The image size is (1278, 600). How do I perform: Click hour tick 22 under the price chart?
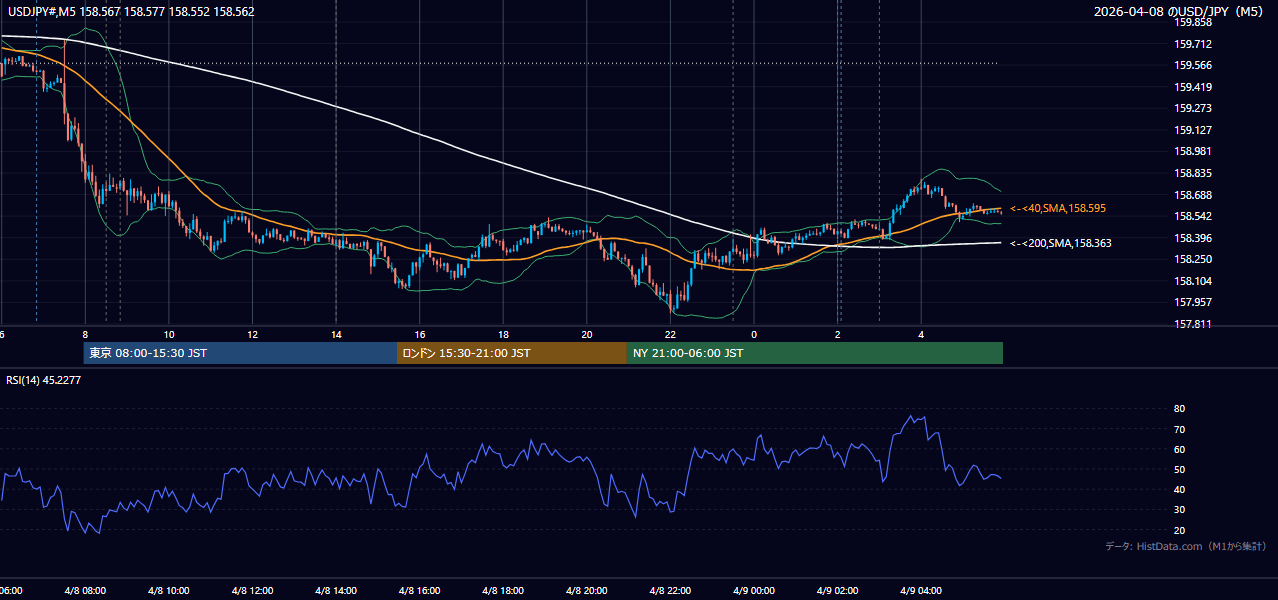pyautogui.click(x=670, y=335)
